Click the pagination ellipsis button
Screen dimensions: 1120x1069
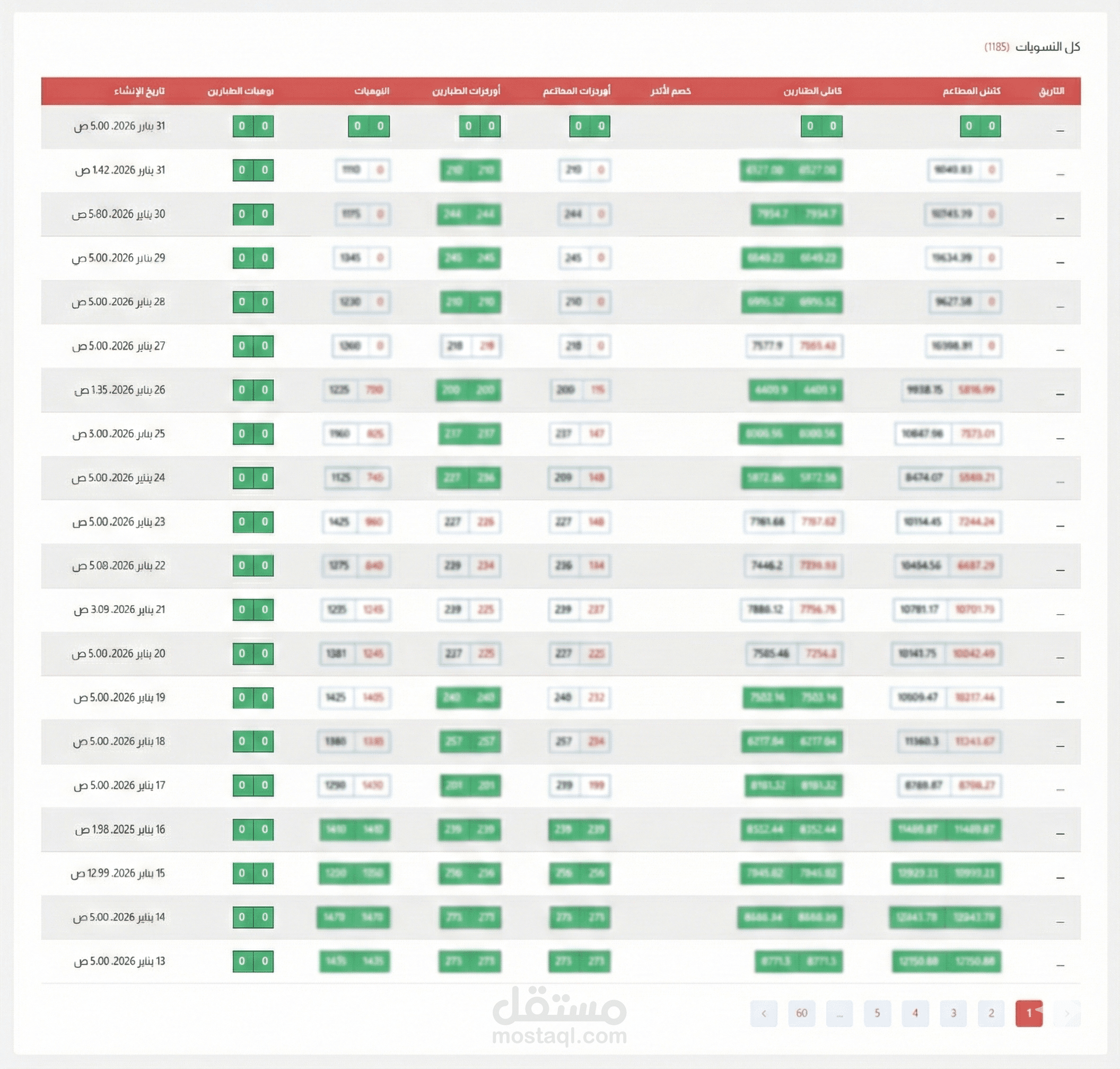(839, 1013)
